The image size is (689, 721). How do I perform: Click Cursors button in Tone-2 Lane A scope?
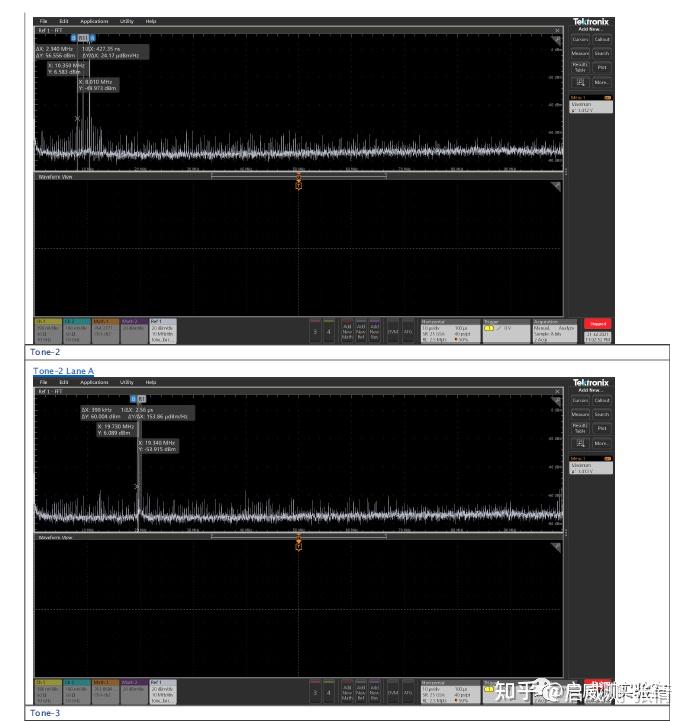[x=580, y=401]
